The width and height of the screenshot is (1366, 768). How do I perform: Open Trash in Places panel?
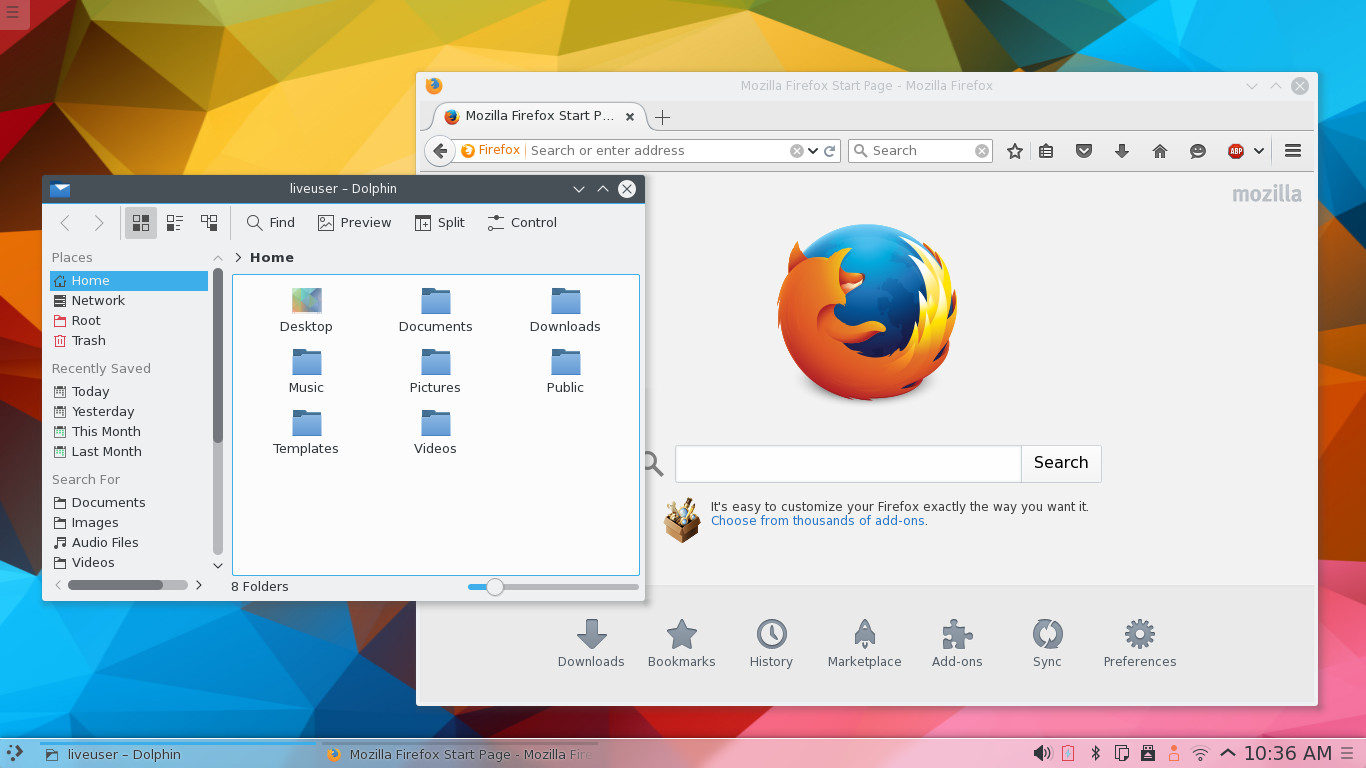coord(129,341)
